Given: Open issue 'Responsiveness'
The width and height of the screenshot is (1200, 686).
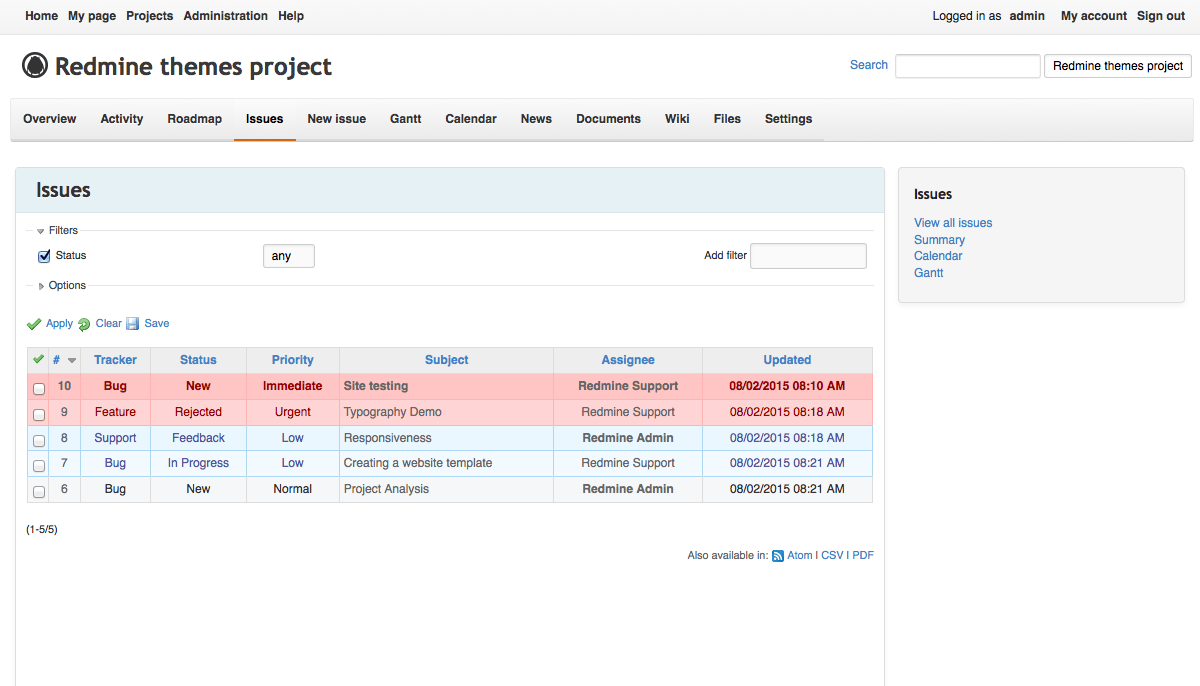Looking at the screenshot, I should 388,438.
